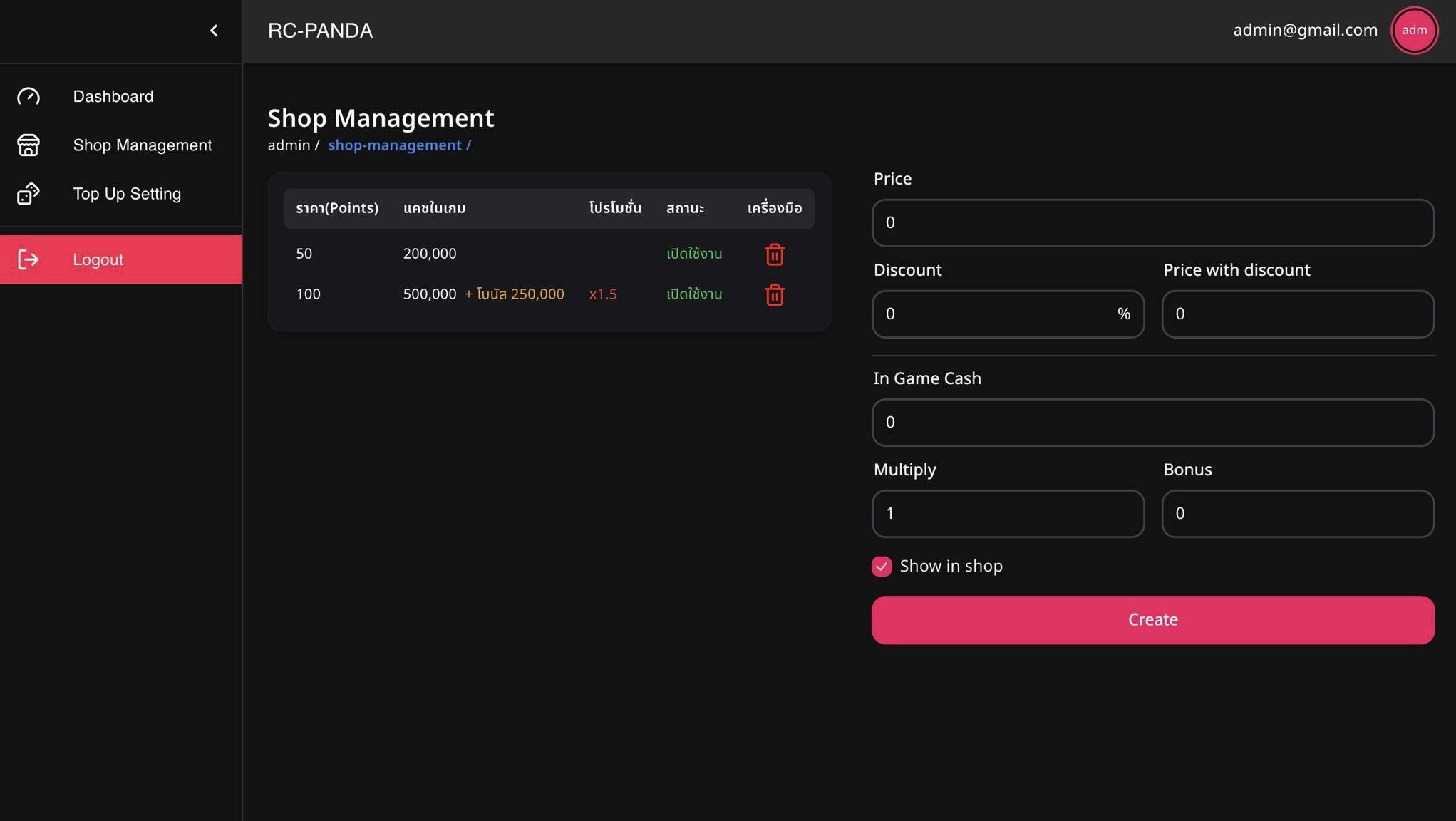Click the Dashboard gauge icon

pos(29,96)
